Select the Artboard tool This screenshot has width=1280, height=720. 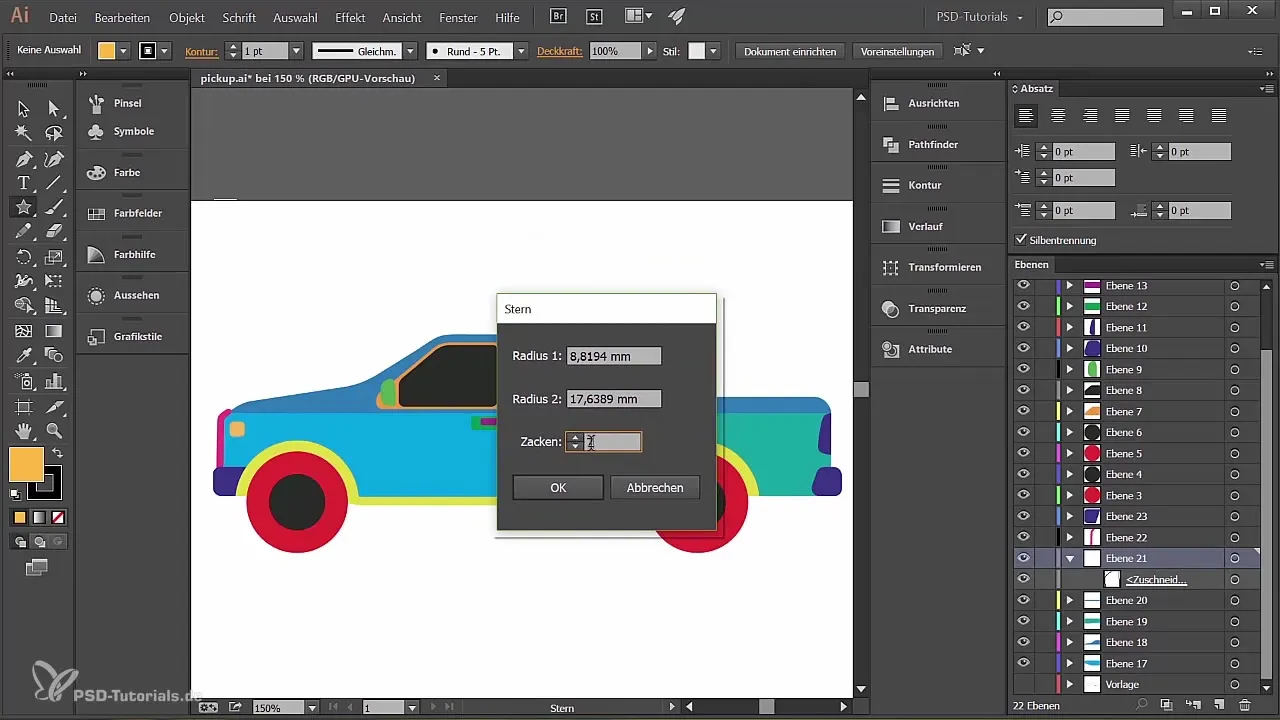[x=24, y=406]
